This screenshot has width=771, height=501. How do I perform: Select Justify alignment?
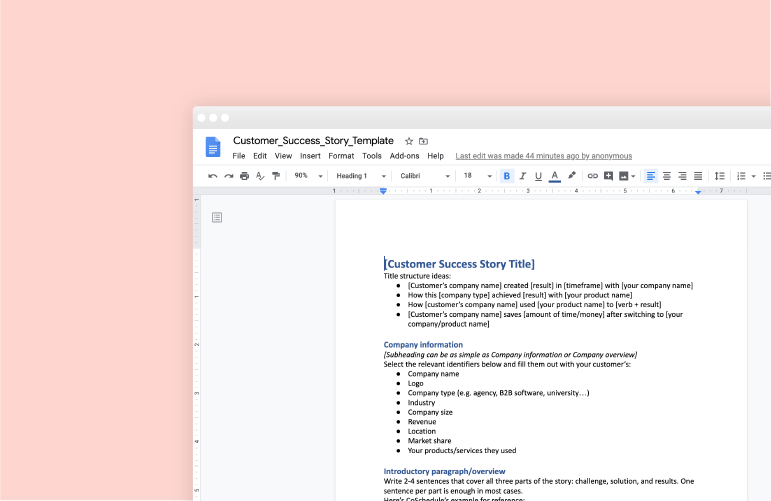click(698, 176)
